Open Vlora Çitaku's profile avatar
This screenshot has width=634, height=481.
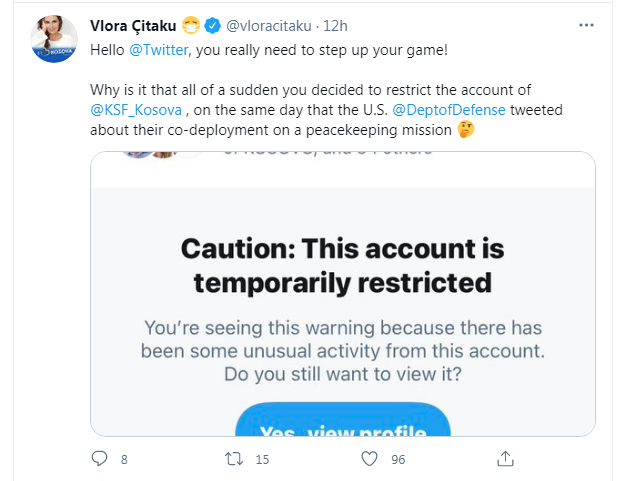pyautogui.click(x=54, y=39)
